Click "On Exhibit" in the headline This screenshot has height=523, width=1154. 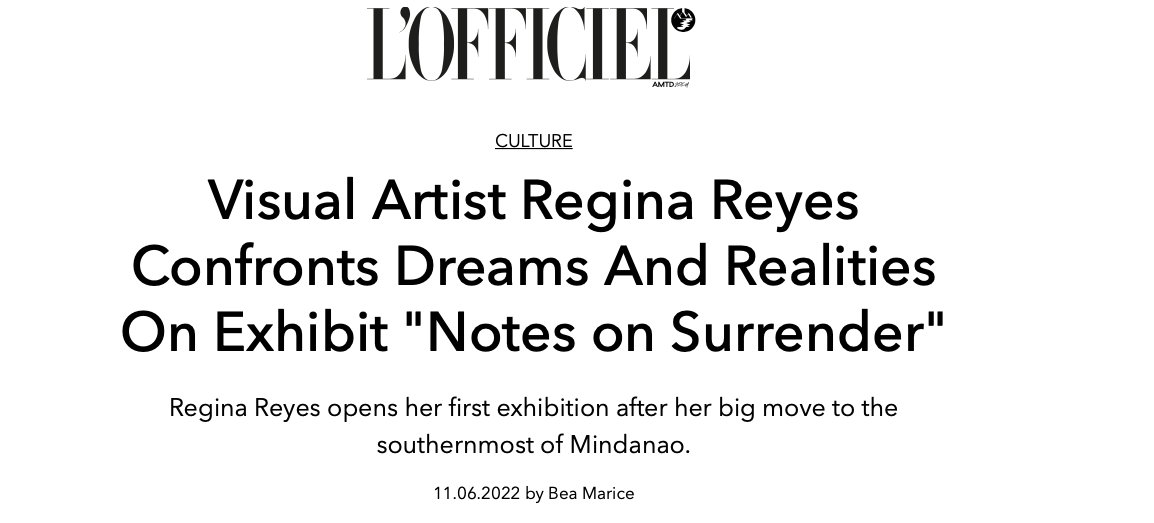[x=254, y=332]
